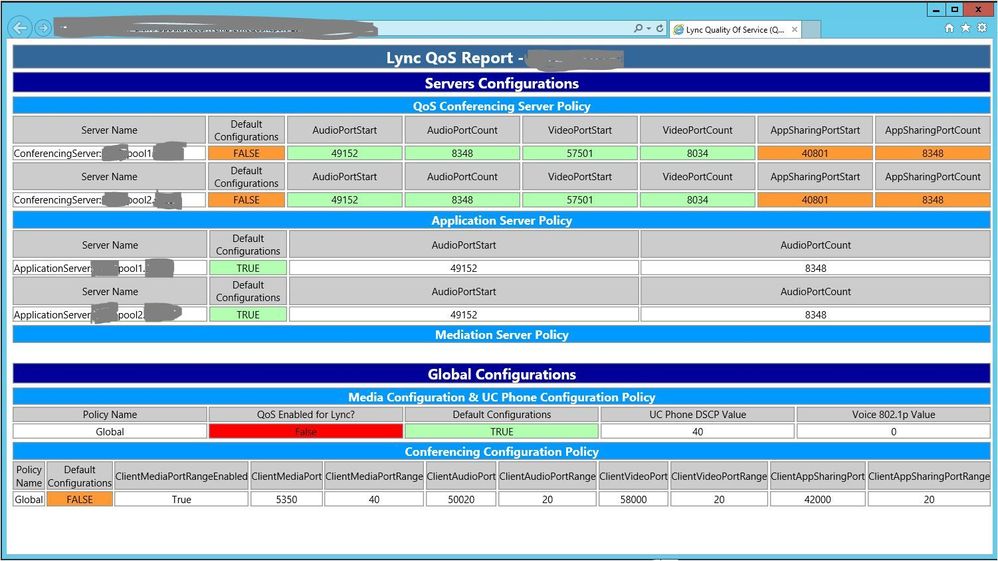Screen dimensions: 998x561
Task: Click the UC Phone DSCP Value header
Action: click(698, 414)
